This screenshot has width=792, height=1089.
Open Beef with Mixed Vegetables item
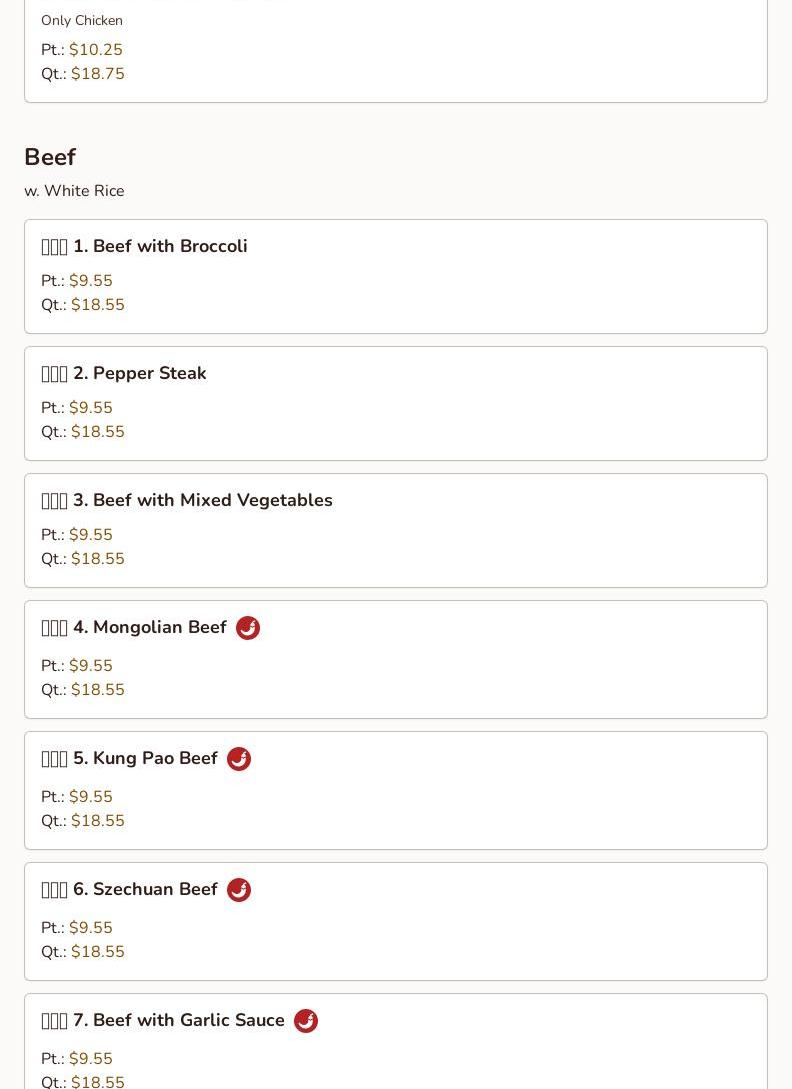pyautogui.click(x=202, y=500)
